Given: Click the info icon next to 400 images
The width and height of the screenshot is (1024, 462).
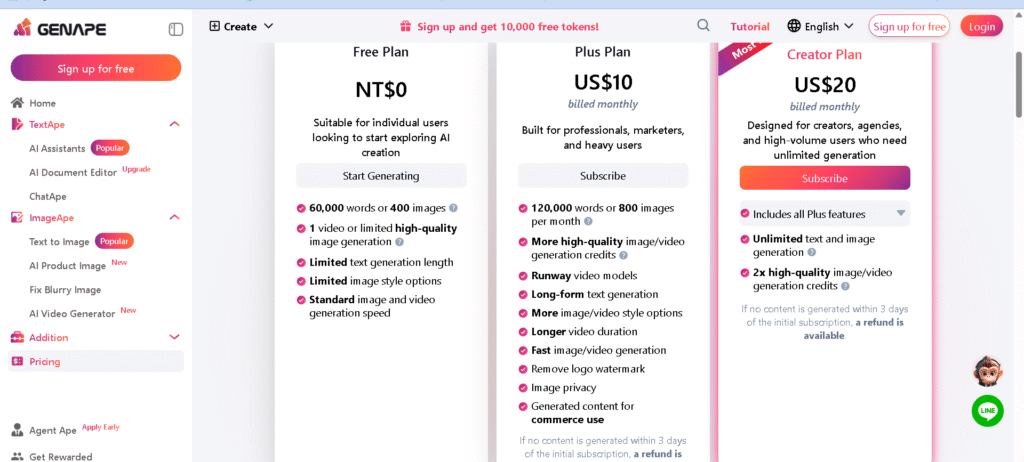Looking at the screenshot, I should 453,208.
